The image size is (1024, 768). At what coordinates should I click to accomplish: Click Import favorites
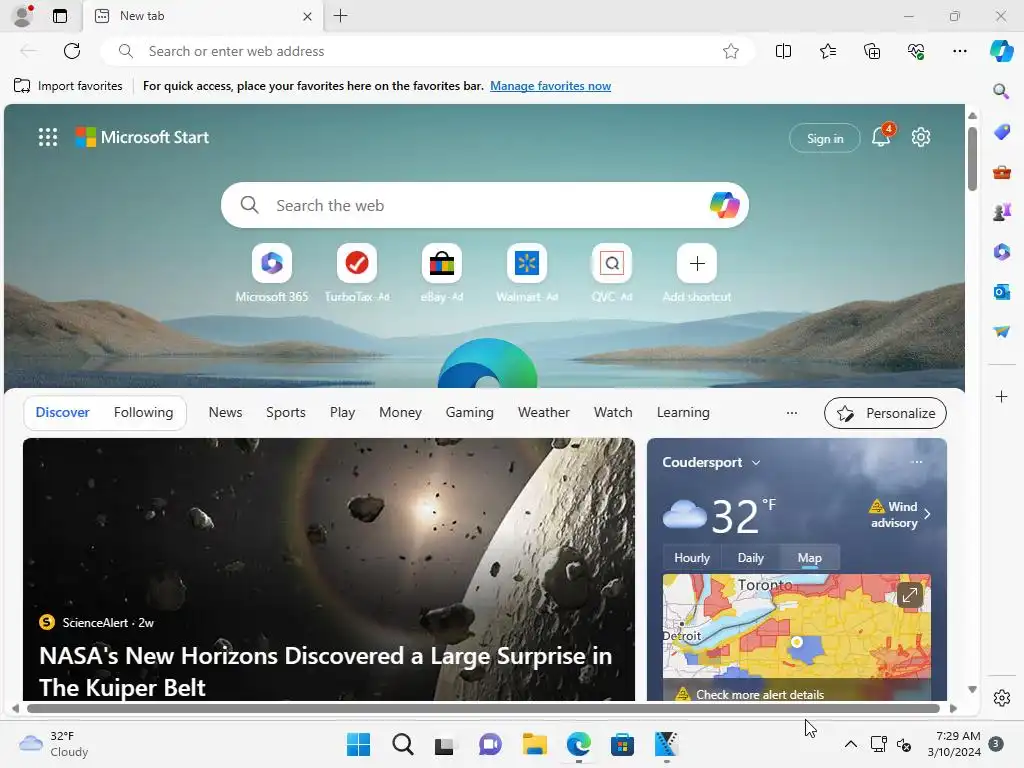tap(68, 86)
